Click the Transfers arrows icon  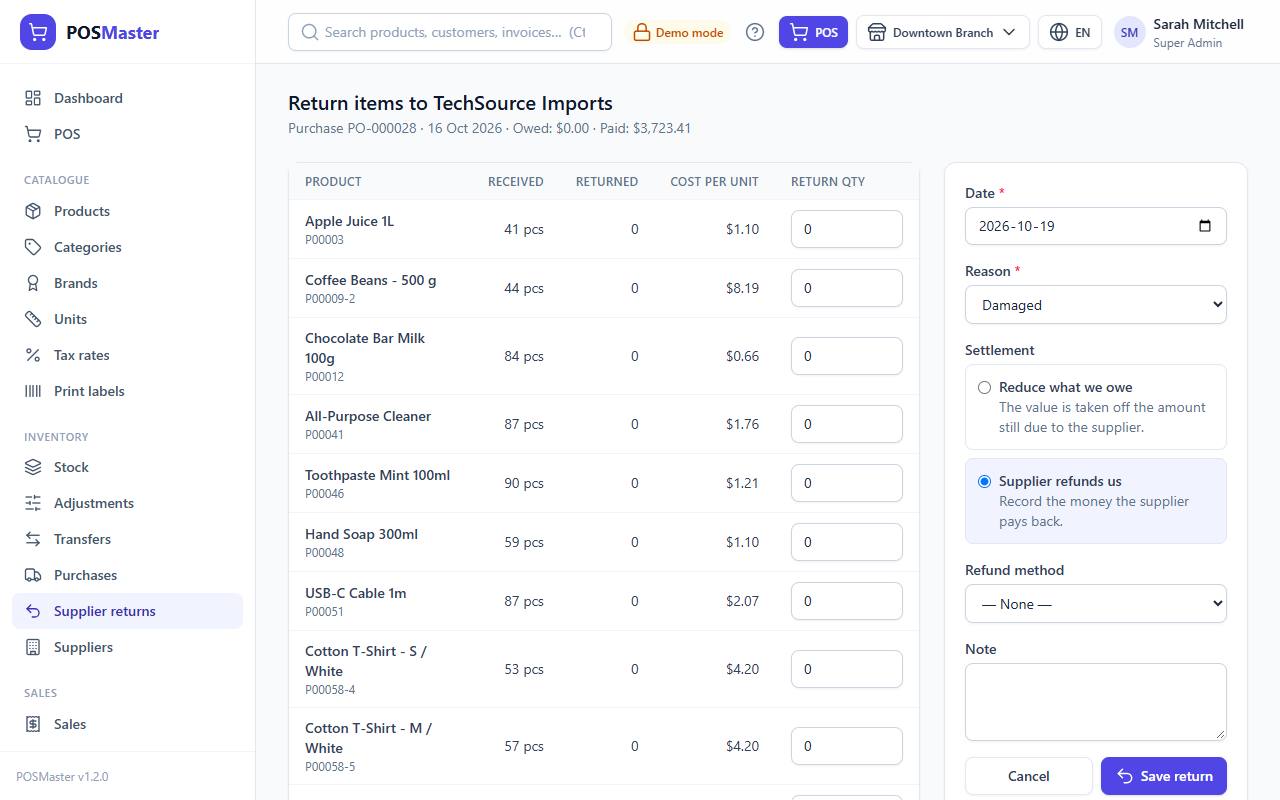click(33, 539)
